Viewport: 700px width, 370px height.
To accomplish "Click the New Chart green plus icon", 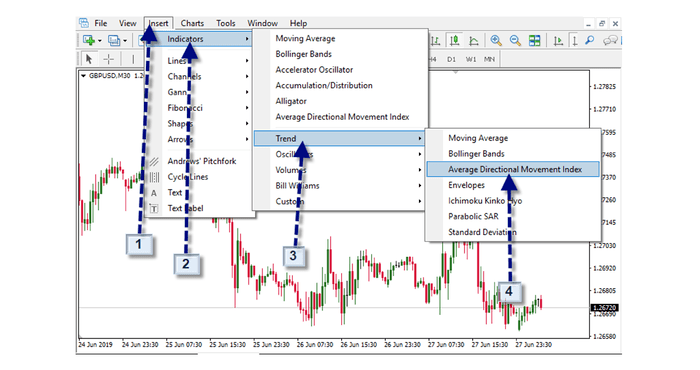I will 89,41.
